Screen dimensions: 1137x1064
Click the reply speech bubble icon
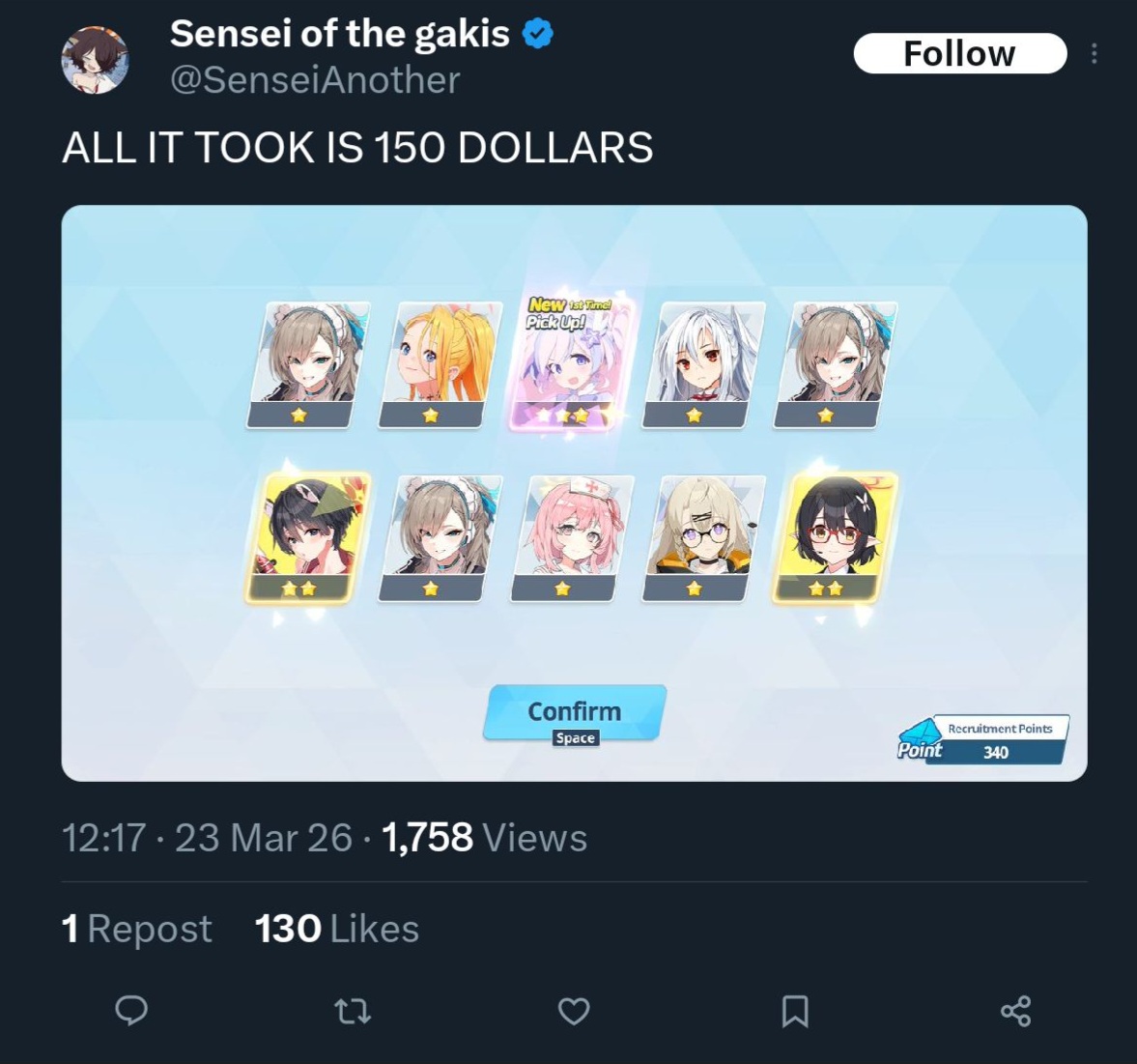click(x=131, y=1010)
